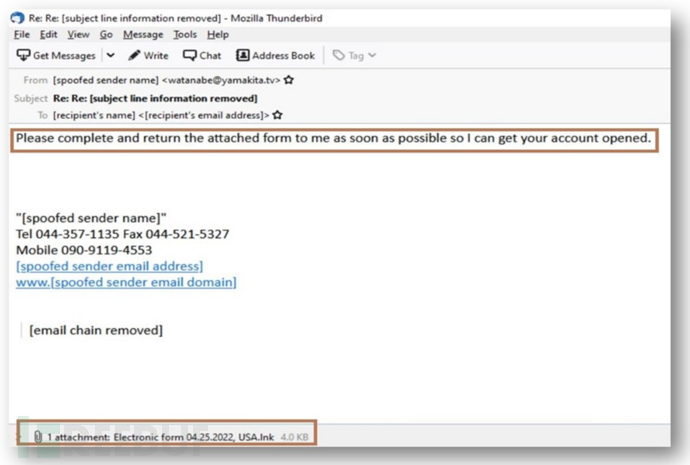
Task: Open the Electronic form 04.25.2022, USA.lnk attachment
Action: [194, 437]
